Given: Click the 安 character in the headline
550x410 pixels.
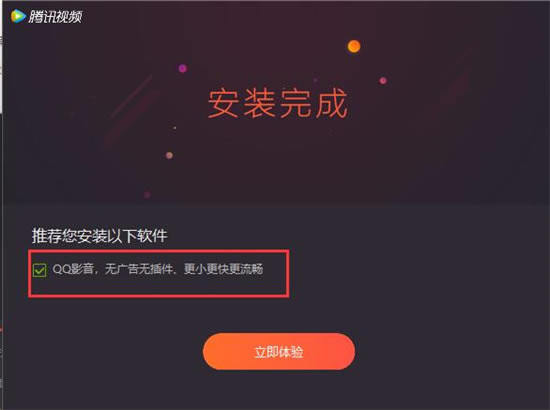Looking at the screenshot, I should 224,103.
